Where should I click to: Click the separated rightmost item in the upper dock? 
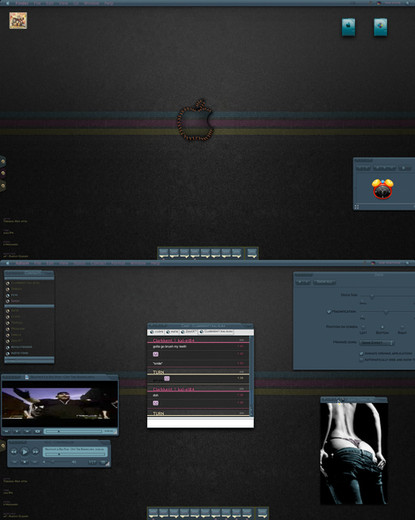click(x=252, y=254)
